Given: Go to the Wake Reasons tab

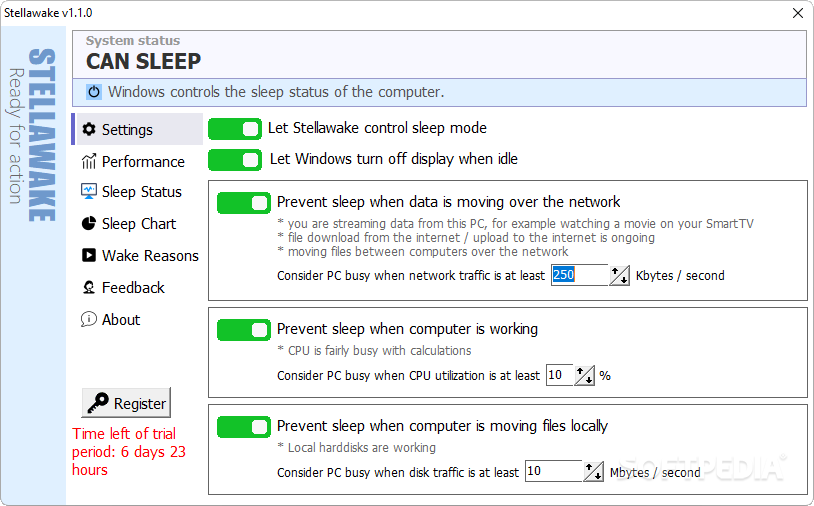Looking at the screenshot, I should click(x=139, y=255).
